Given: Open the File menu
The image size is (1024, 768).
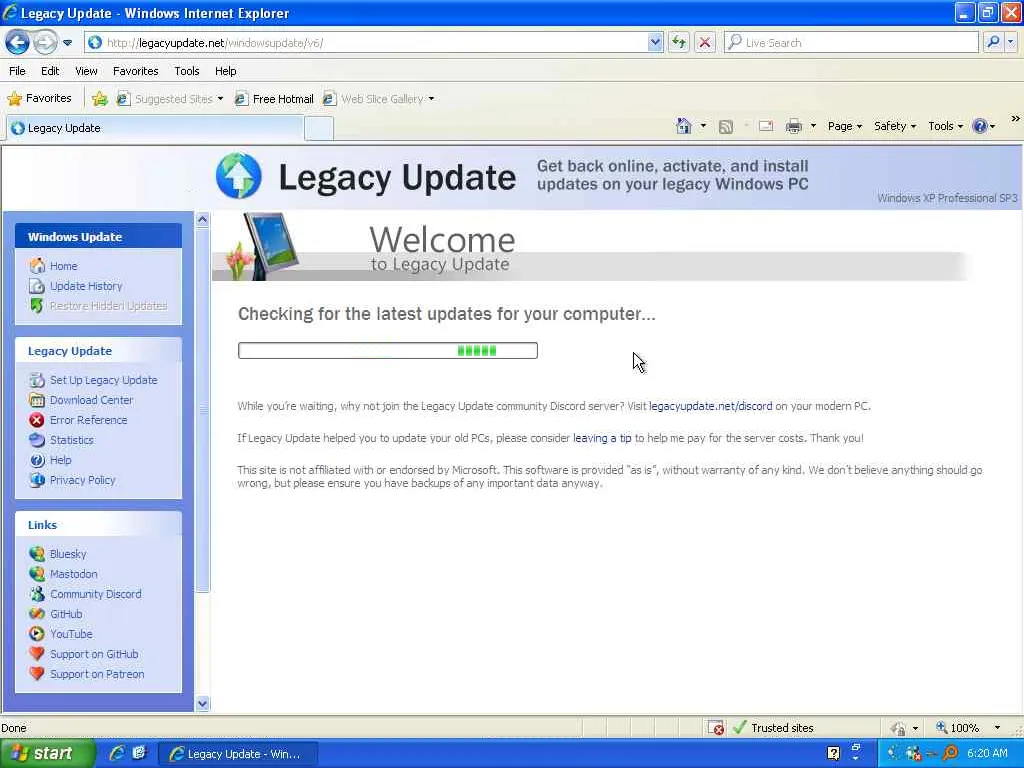Looking at the screenshot, I should point(17,71).
